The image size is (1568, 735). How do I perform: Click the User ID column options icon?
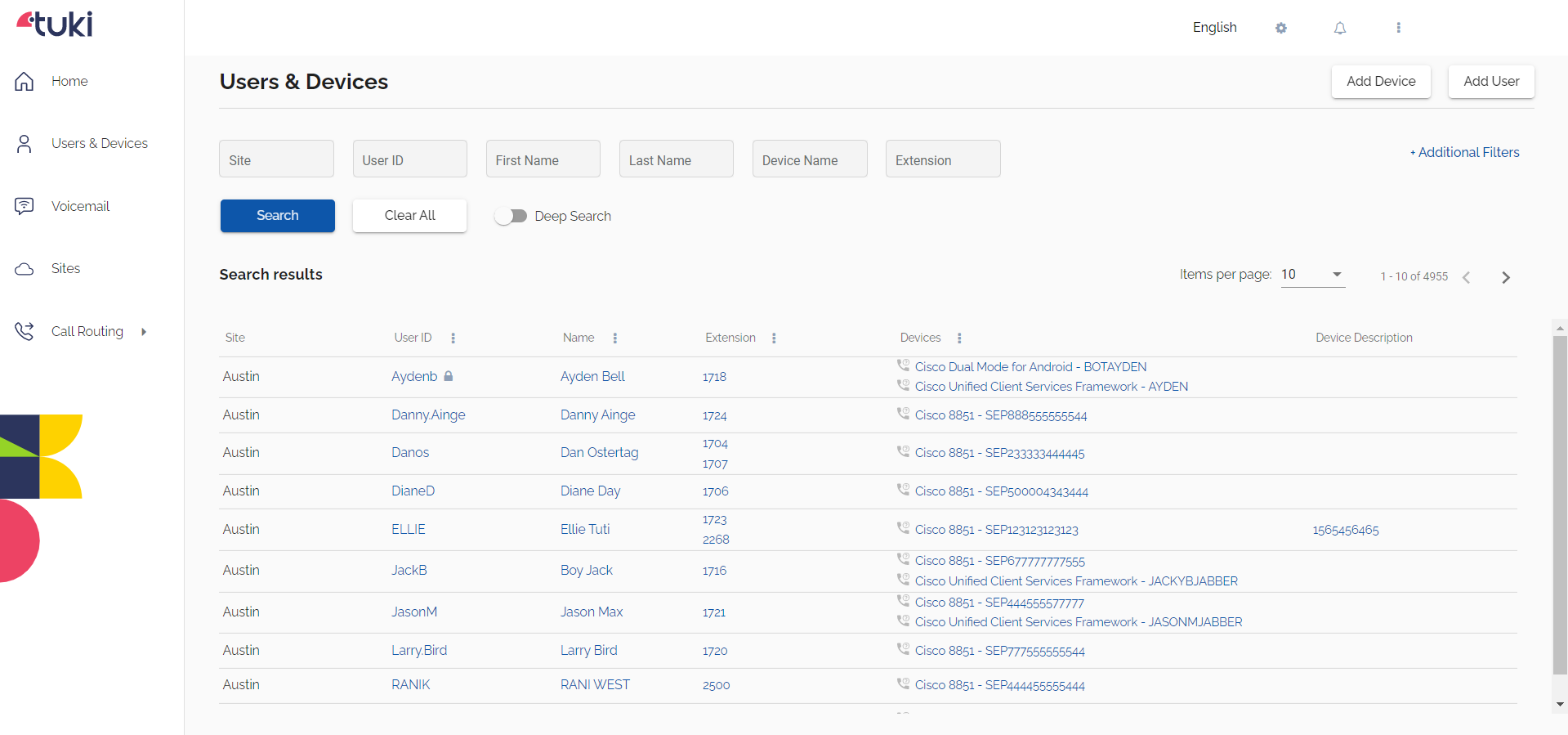pos(453,338)
